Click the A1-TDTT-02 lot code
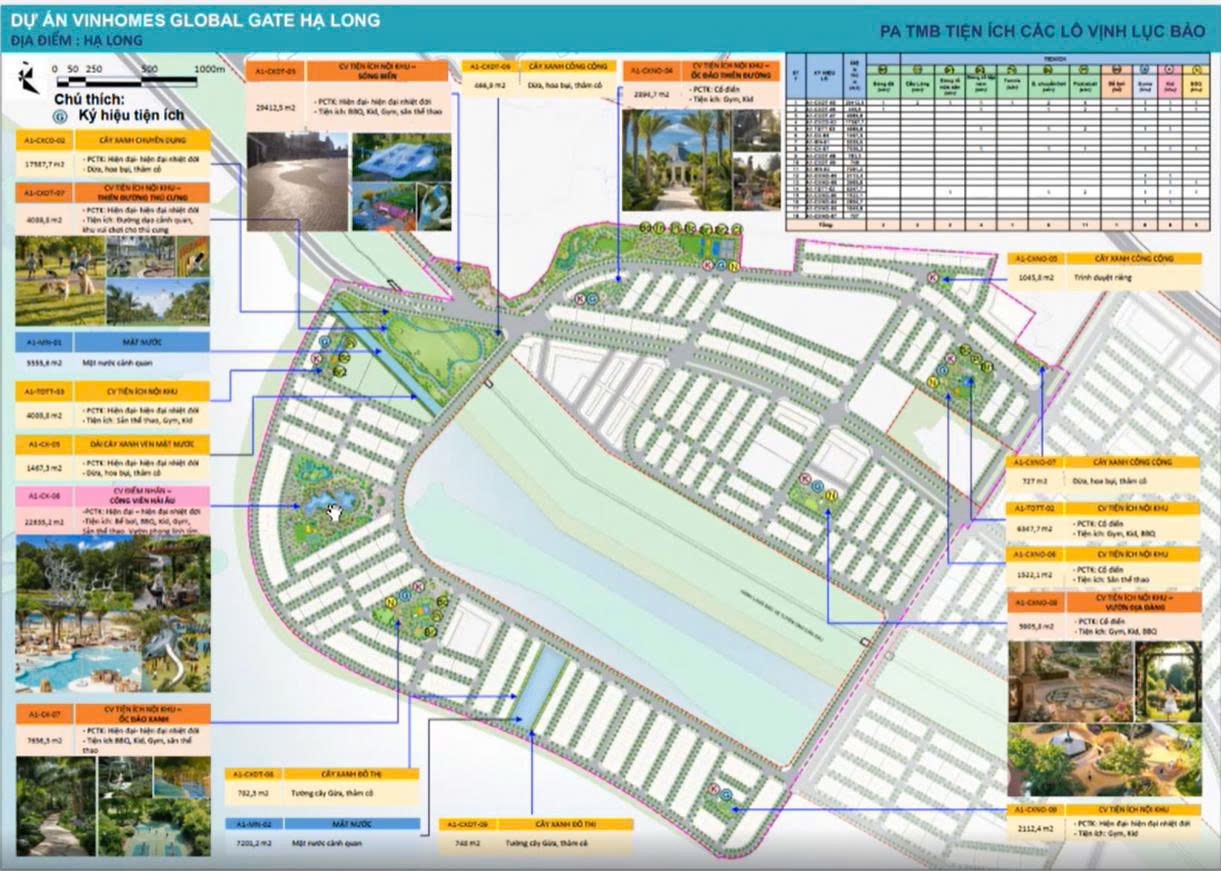 [1036, 509]
